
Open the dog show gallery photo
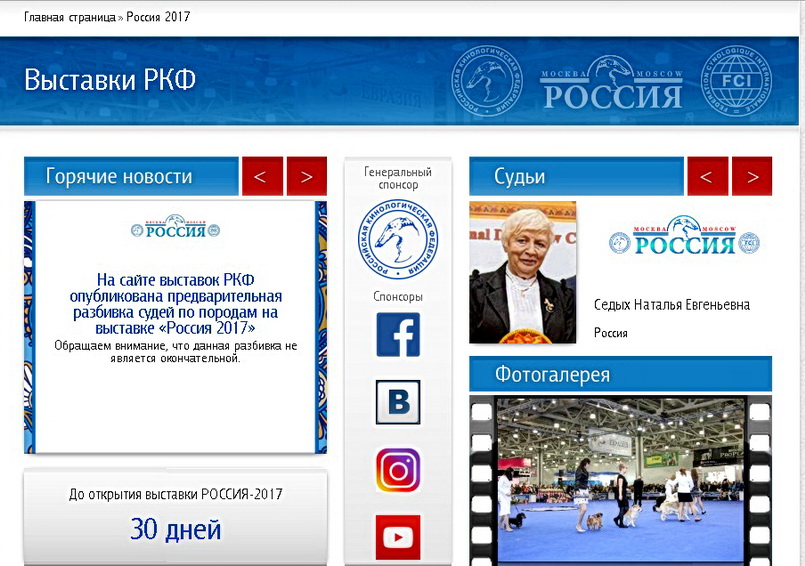coord(620,479)
